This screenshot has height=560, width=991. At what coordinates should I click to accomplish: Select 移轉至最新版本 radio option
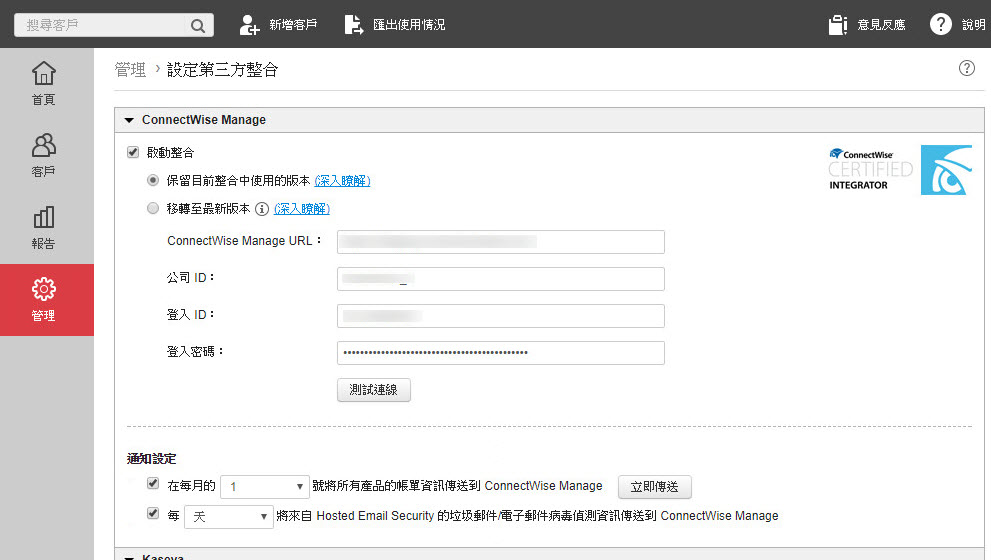tap(153, 209)
